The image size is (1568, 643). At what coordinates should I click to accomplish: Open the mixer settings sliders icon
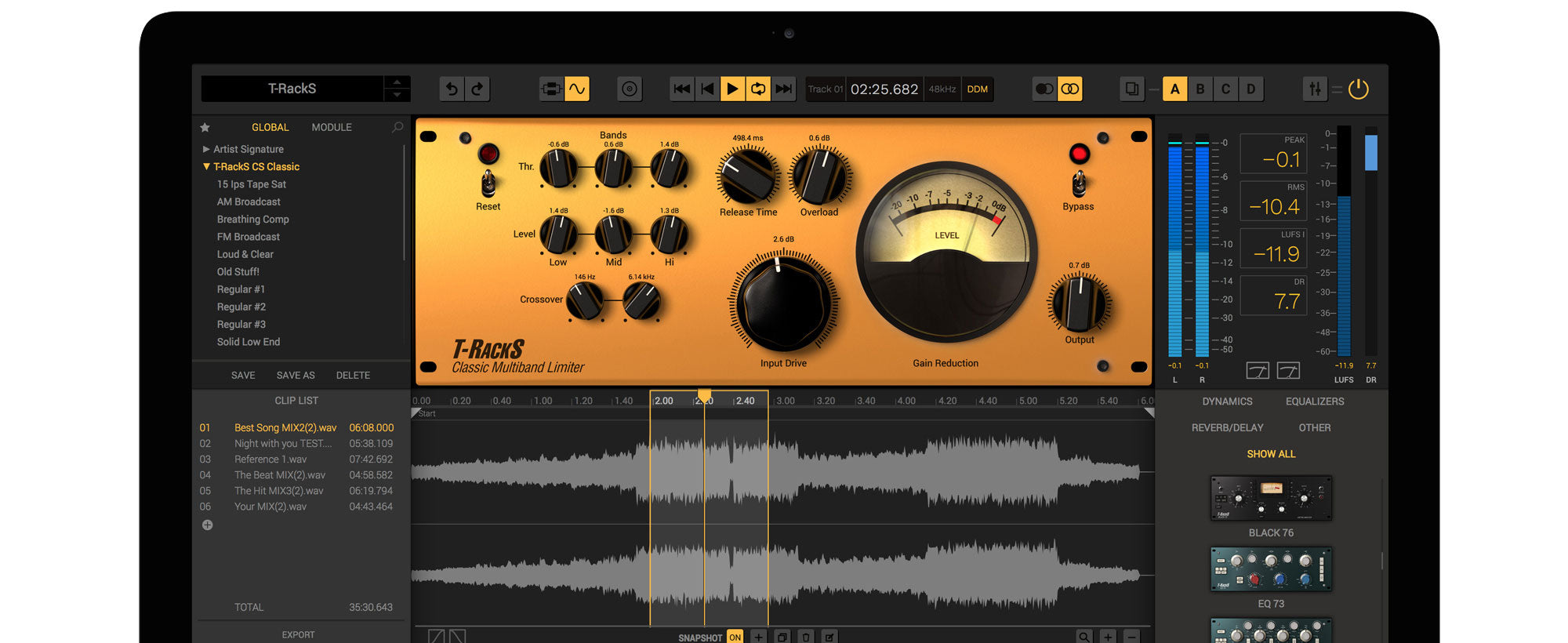coord(1315,89)
